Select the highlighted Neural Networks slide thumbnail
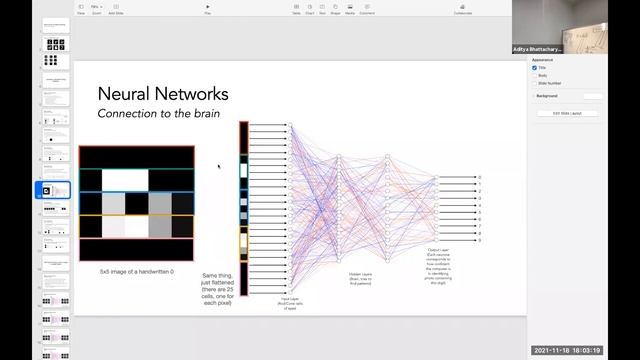The image size is (640, 360). [56, 190]
